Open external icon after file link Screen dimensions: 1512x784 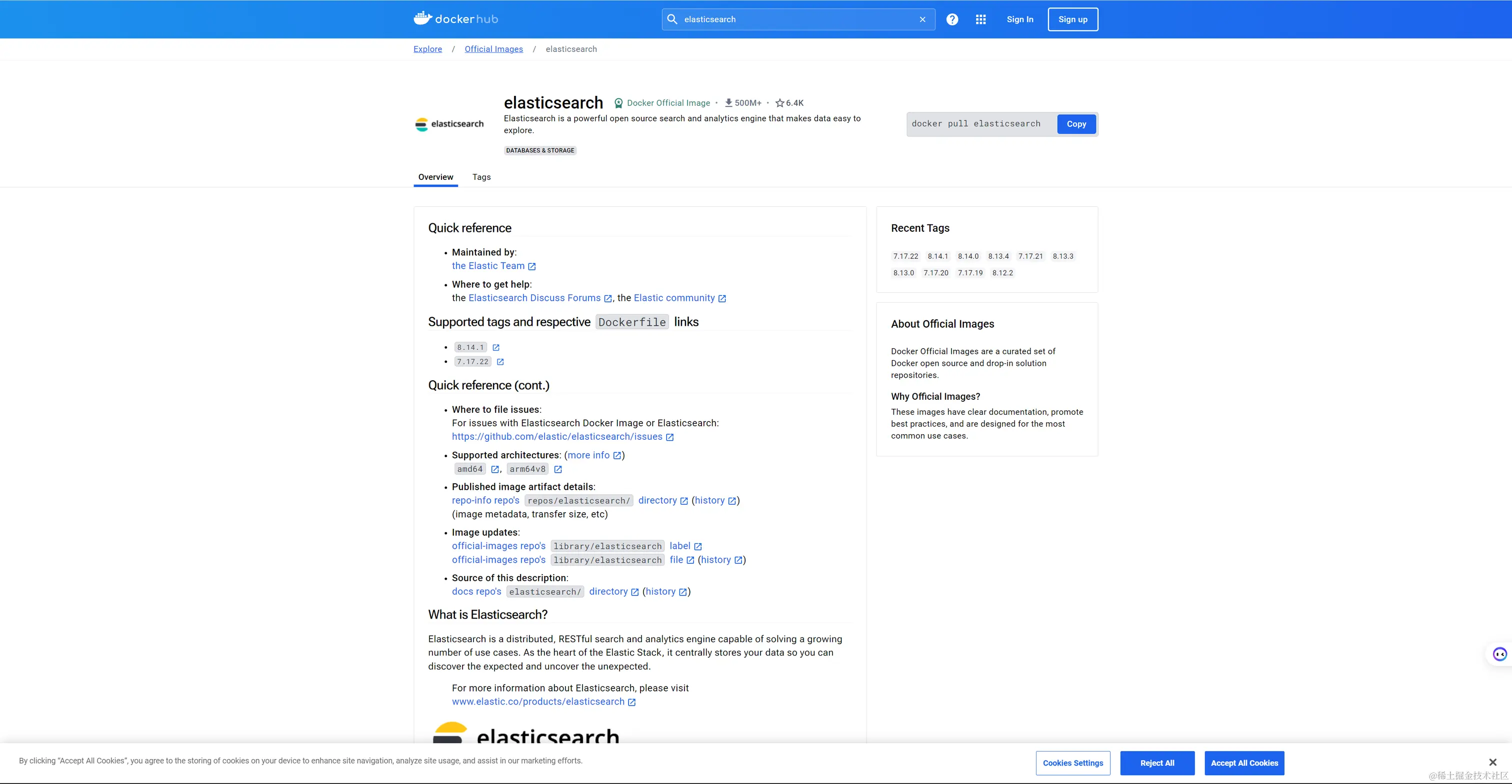click(690, 560)
